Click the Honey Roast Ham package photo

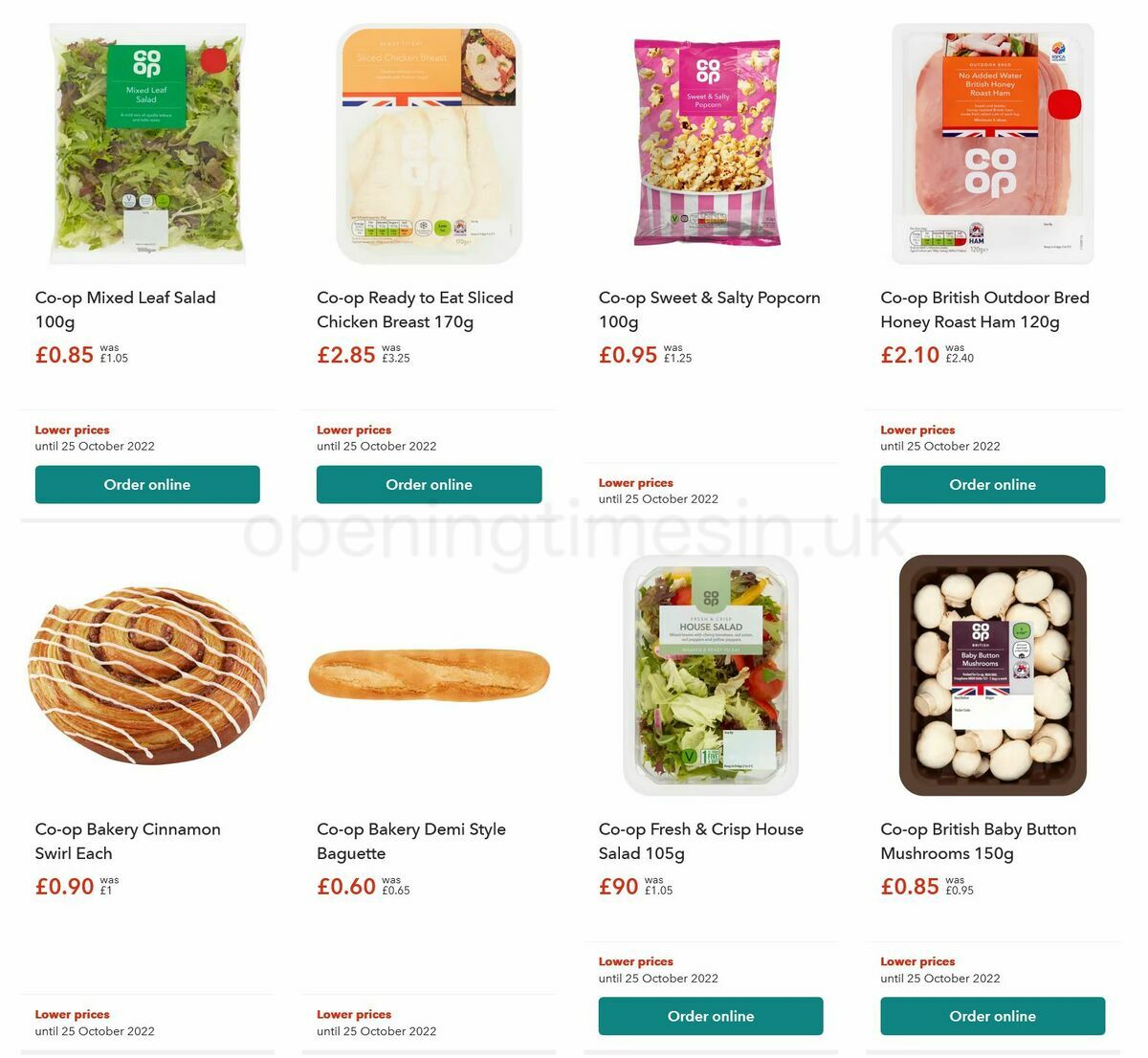click(992, 143)
